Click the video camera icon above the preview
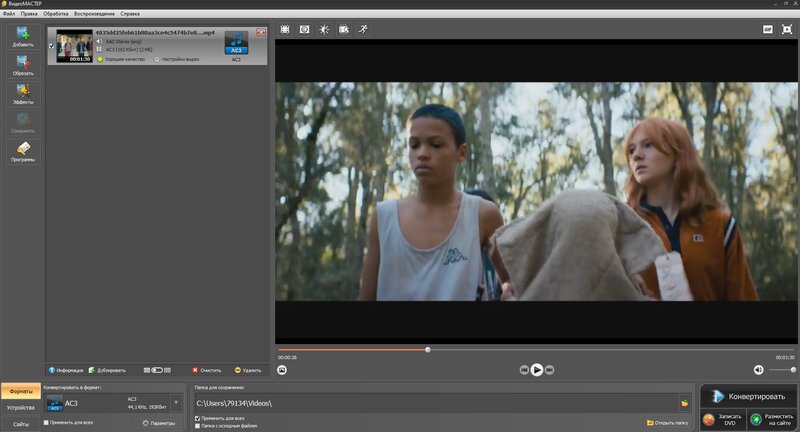Screen dimensions: 800x432 (344, 30)
